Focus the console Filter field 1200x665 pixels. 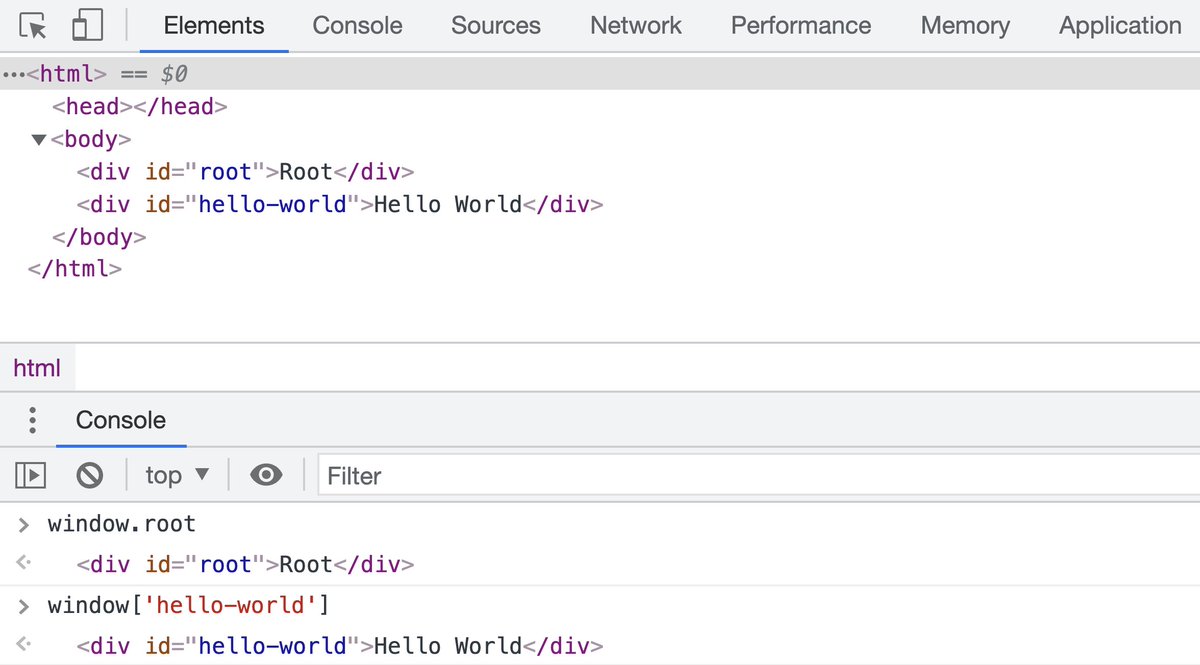[x=759, y=476]
